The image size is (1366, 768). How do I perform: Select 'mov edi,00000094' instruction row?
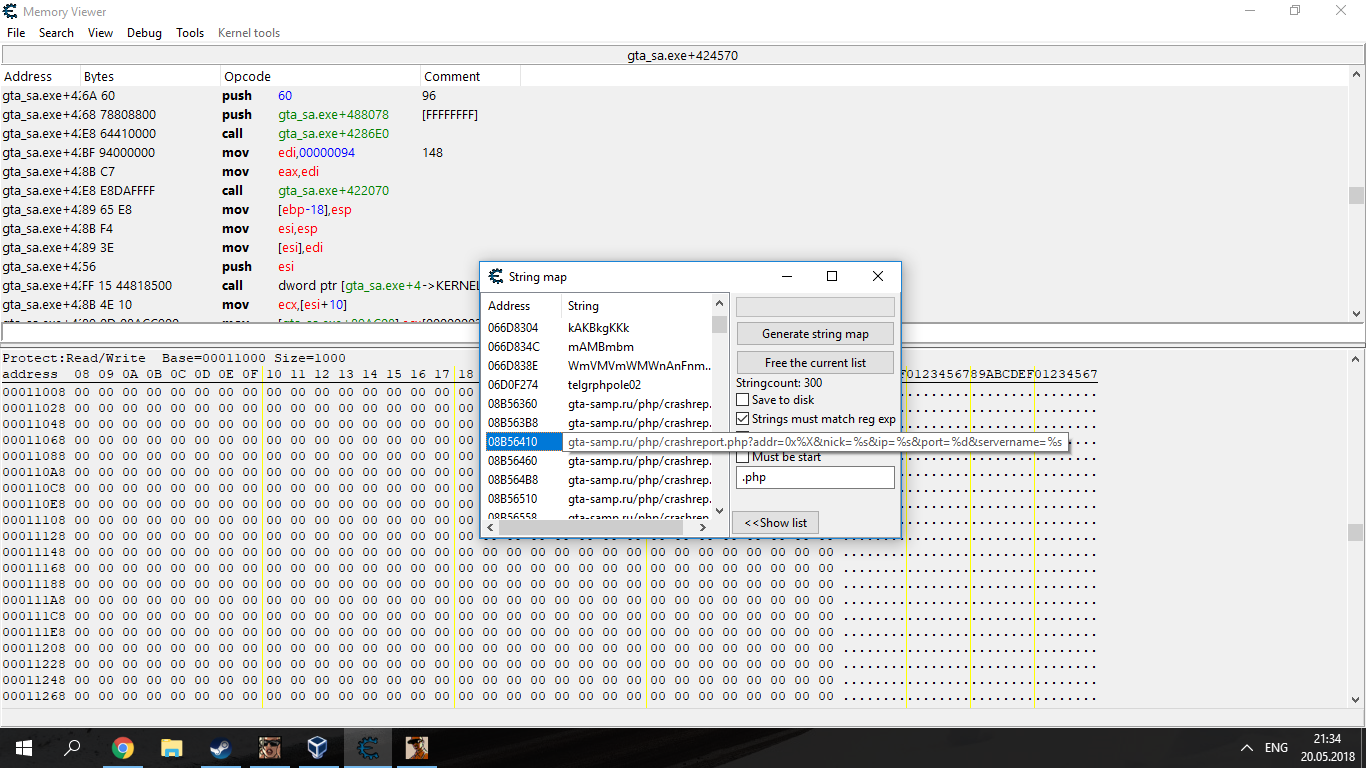(673, 153)
